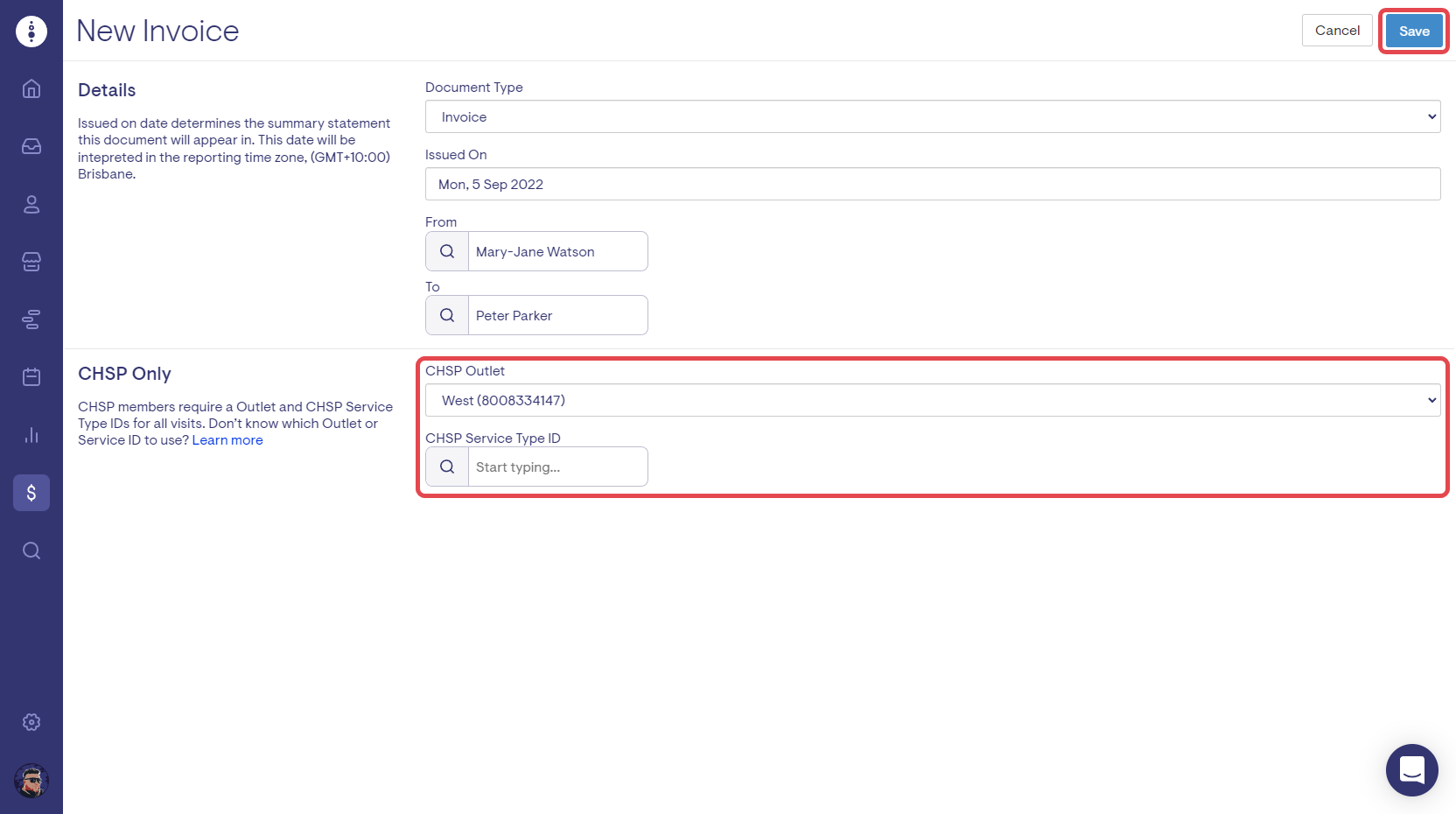Open the settings gear icon

coord(31,722)
